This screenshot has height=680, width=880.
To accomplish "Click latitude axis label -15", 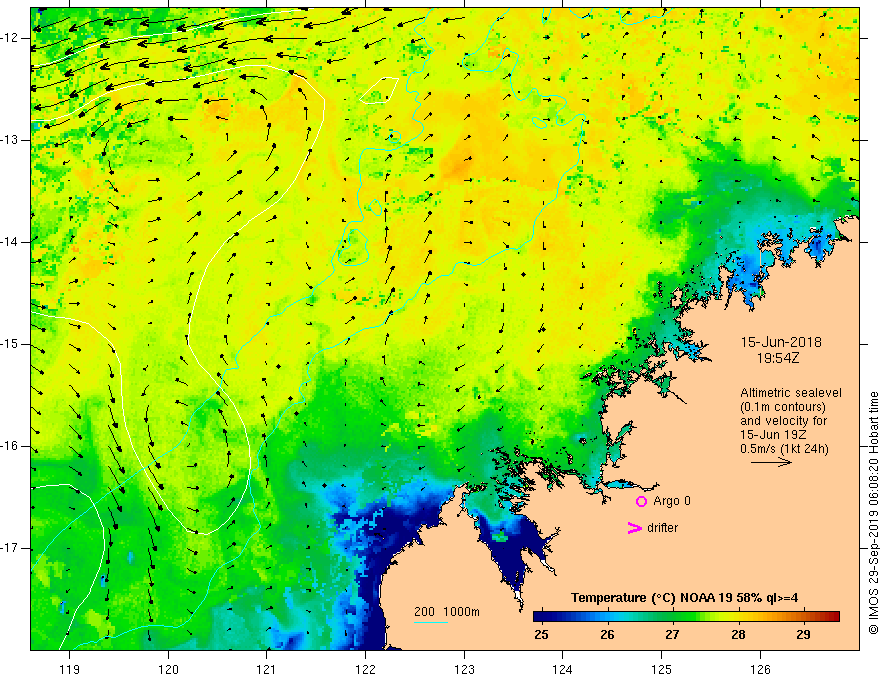I will 10,344.
